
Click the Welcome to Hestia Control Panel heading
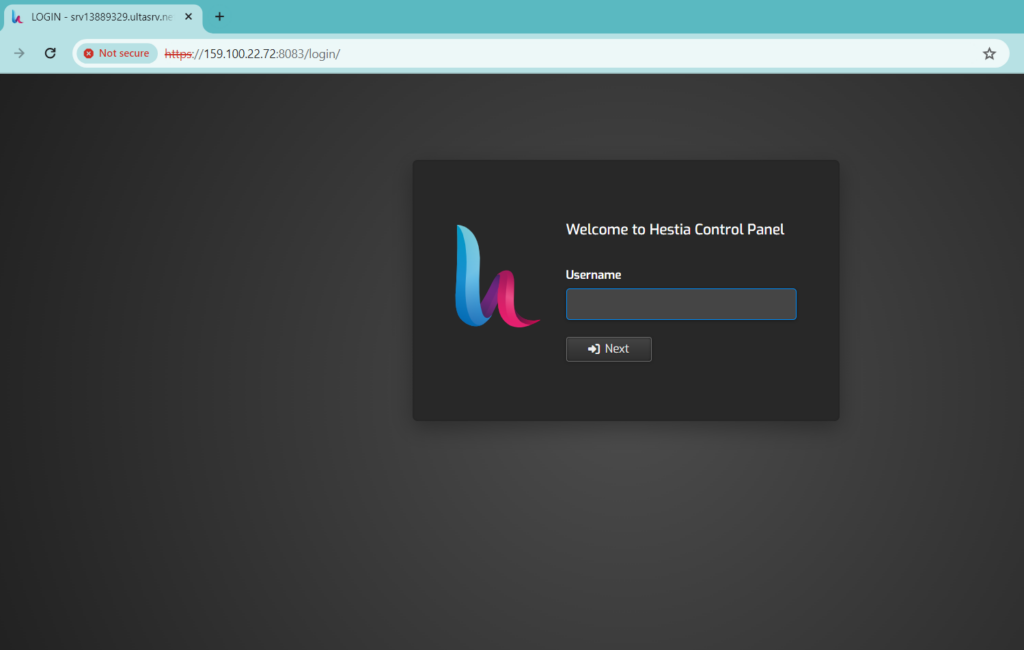click(x=675, y=229)
